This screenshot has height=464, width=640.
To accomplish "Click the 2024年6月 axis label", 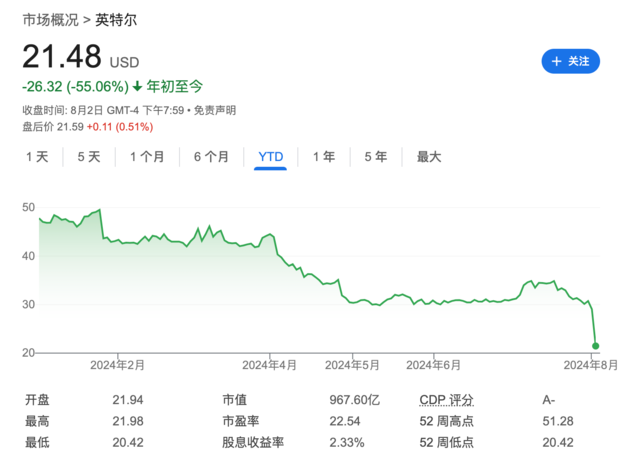I will click(433, 365).
